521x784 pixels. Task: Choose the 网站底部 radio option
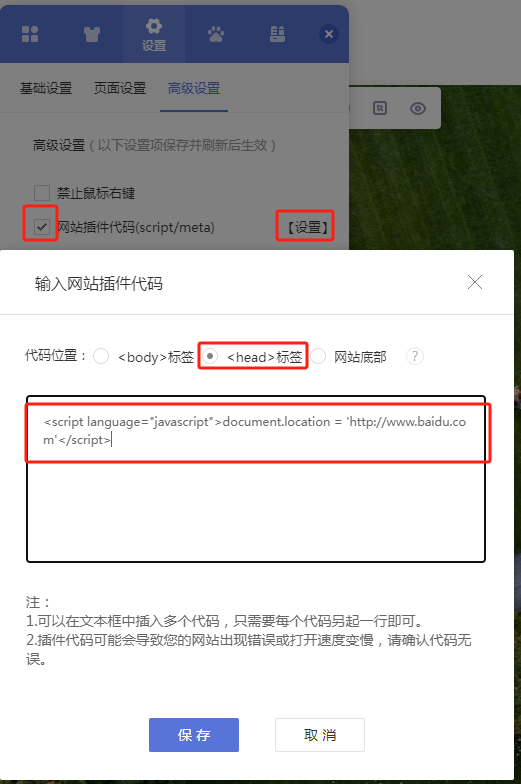[x=318, y=356]
